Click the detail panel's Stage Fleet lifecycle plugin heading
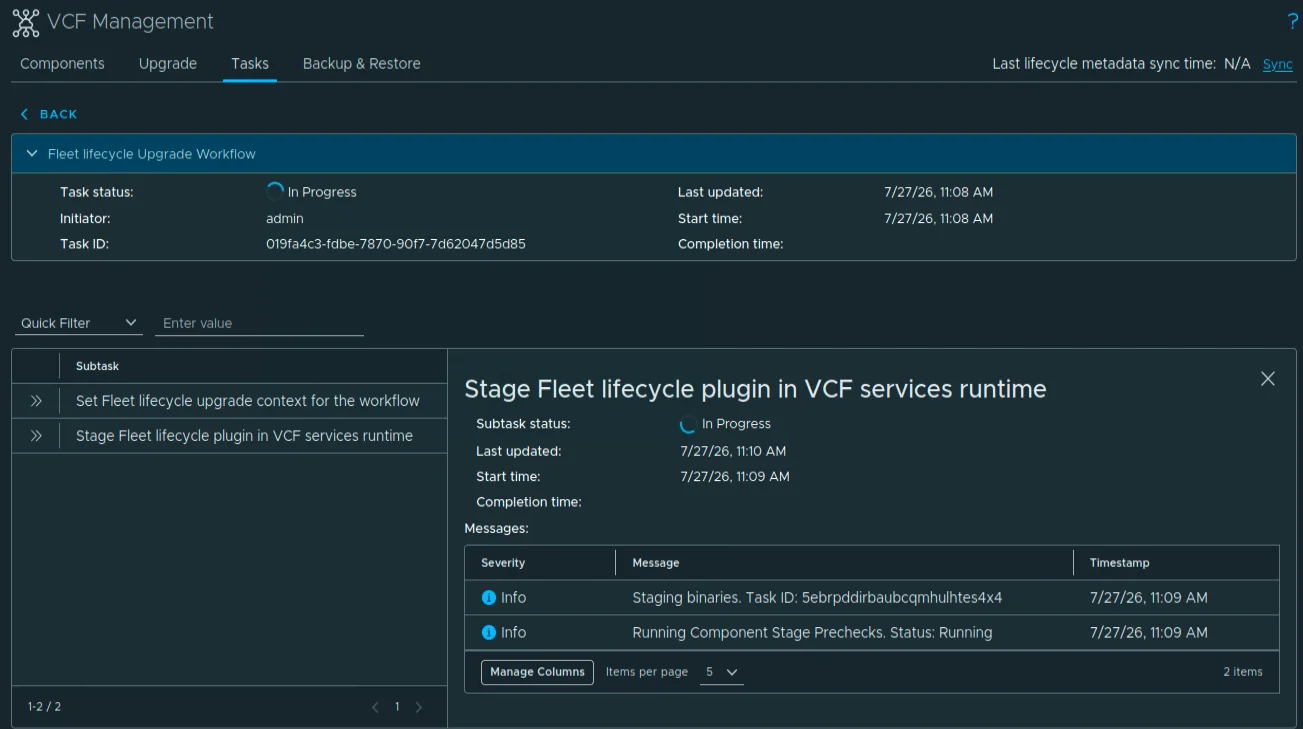1303x729 pixels. point(755,389)
